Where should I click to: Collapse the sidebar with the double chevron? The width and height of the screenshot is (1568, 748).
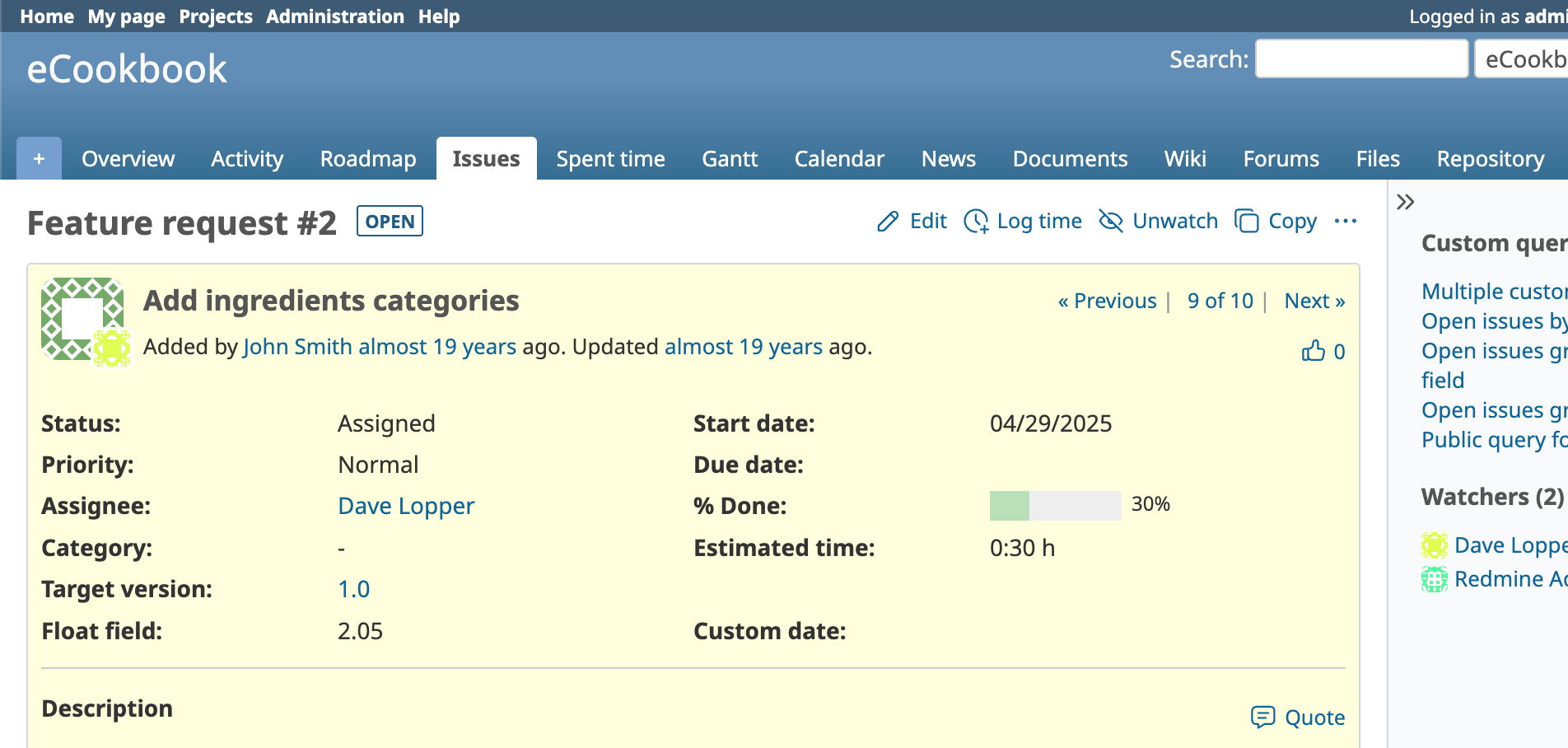pyautogui.click(x=1405, y=202)
